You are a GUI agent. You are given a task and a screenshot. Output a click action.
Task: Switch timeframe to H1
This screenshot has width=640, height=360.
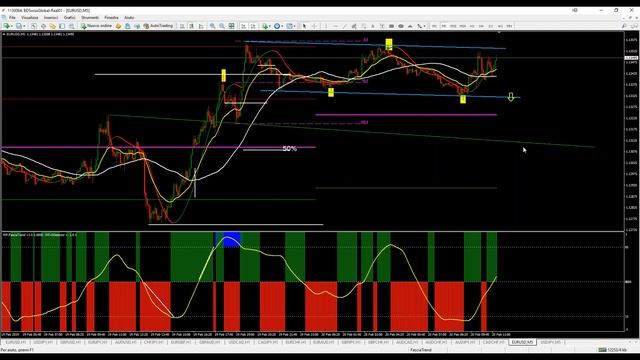[472, 26]
